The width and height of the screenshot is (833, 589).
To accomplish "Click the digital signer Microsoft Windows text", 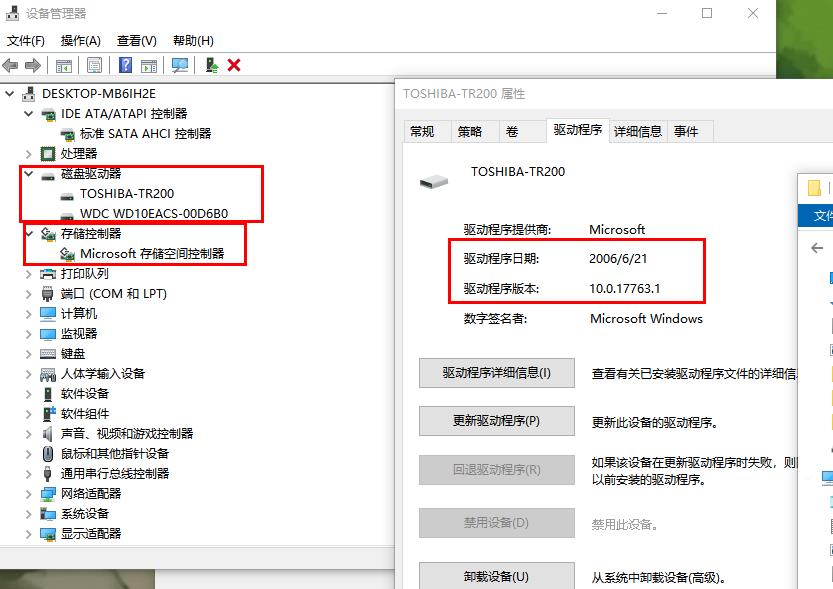I will click(x=646, y=319).
